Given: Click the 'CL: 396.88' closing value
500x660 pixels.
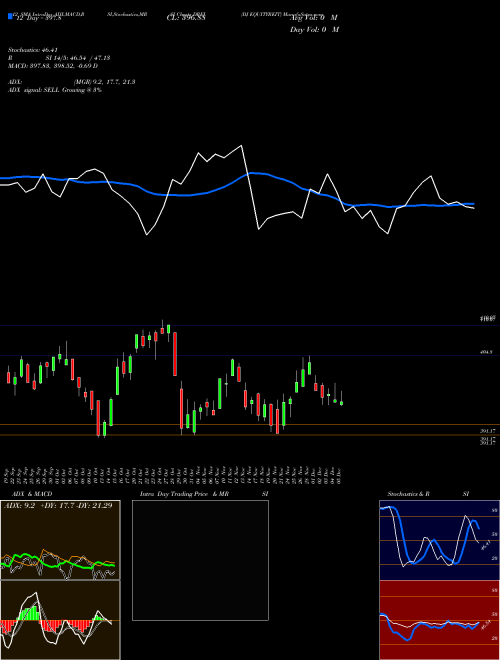Looking at the screenshot, I should (188, 18).
